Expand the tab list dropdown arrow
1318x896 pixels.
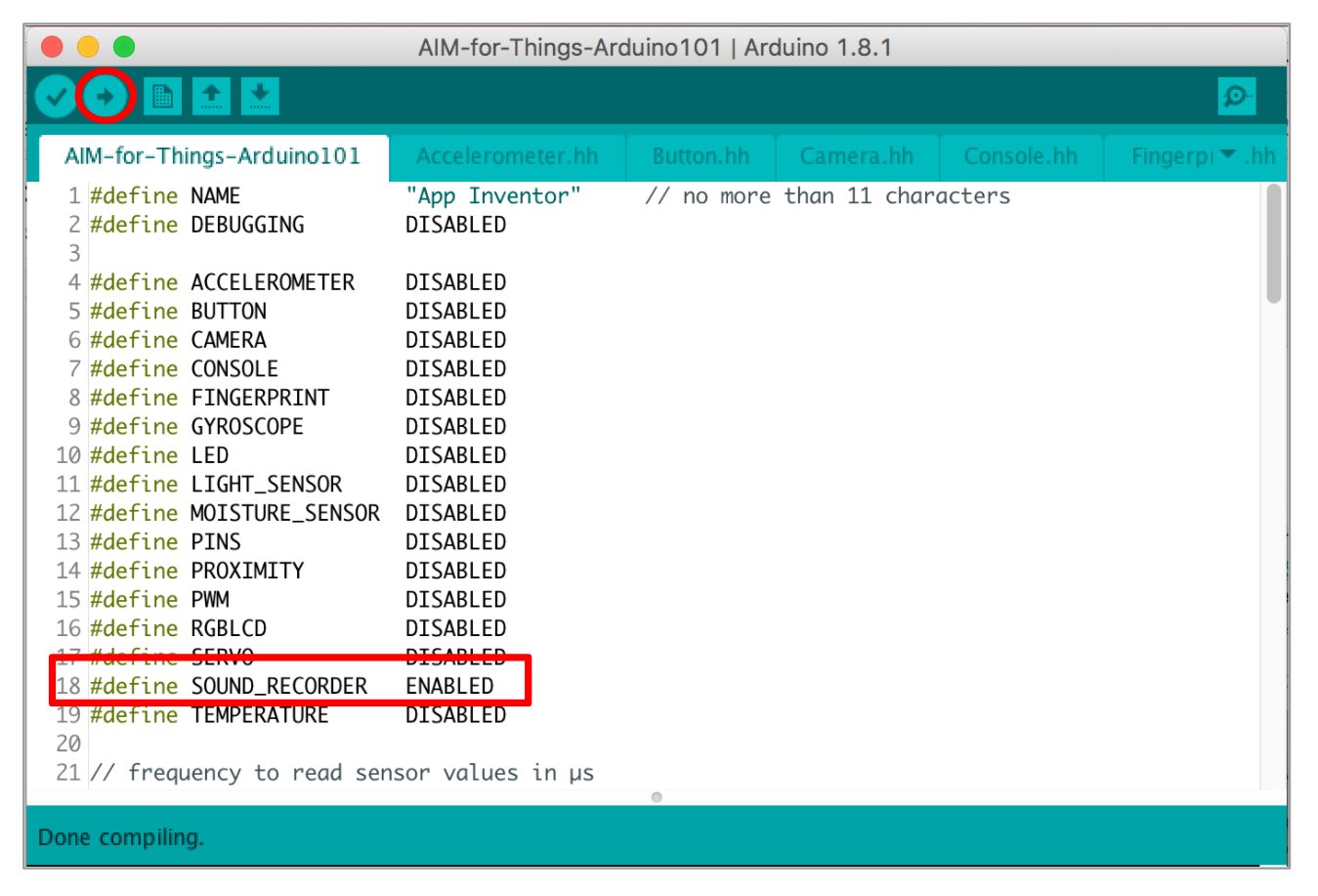coord(1228,154)
